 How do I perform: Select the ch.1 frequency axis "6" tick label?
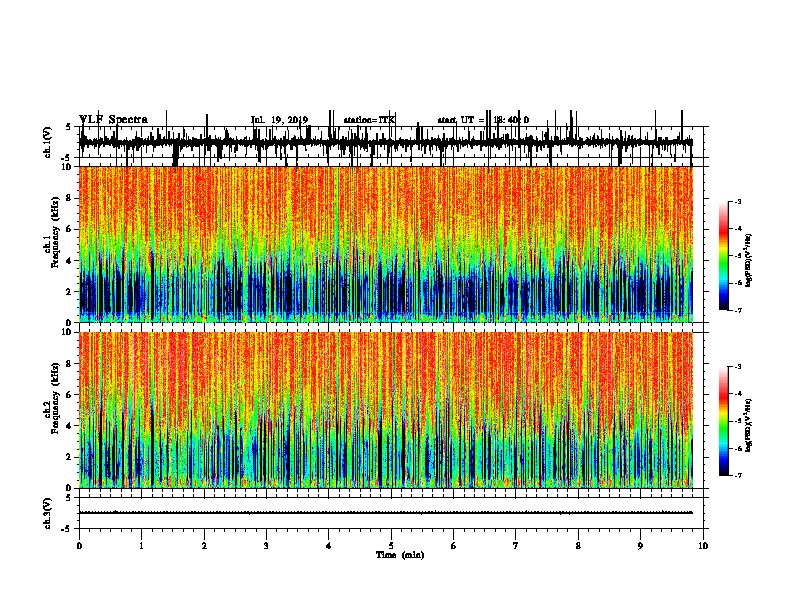(x=69, y=229)
